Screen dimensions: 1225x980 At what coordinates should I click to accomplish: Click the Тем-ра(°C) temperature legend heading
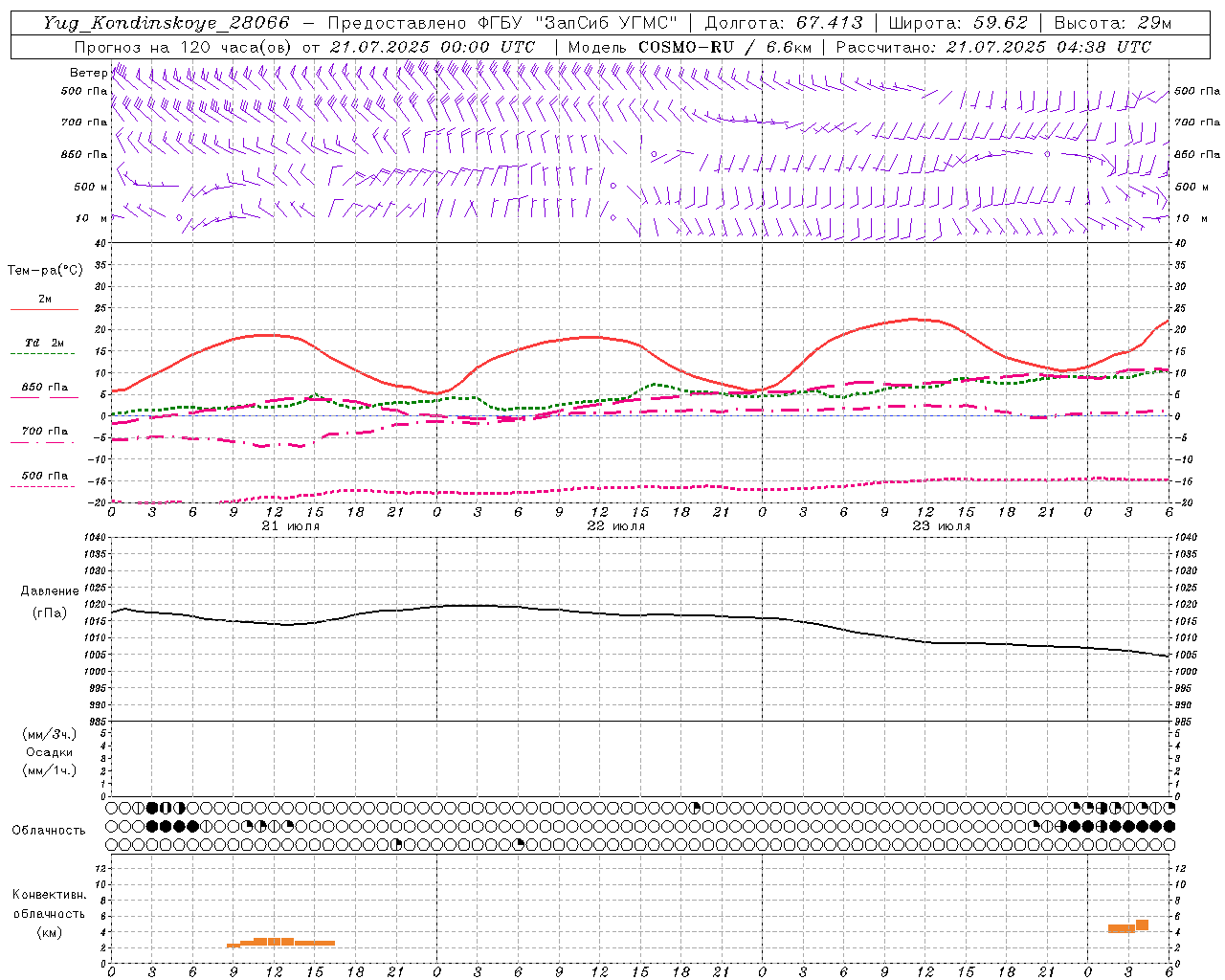pos(45,271)
